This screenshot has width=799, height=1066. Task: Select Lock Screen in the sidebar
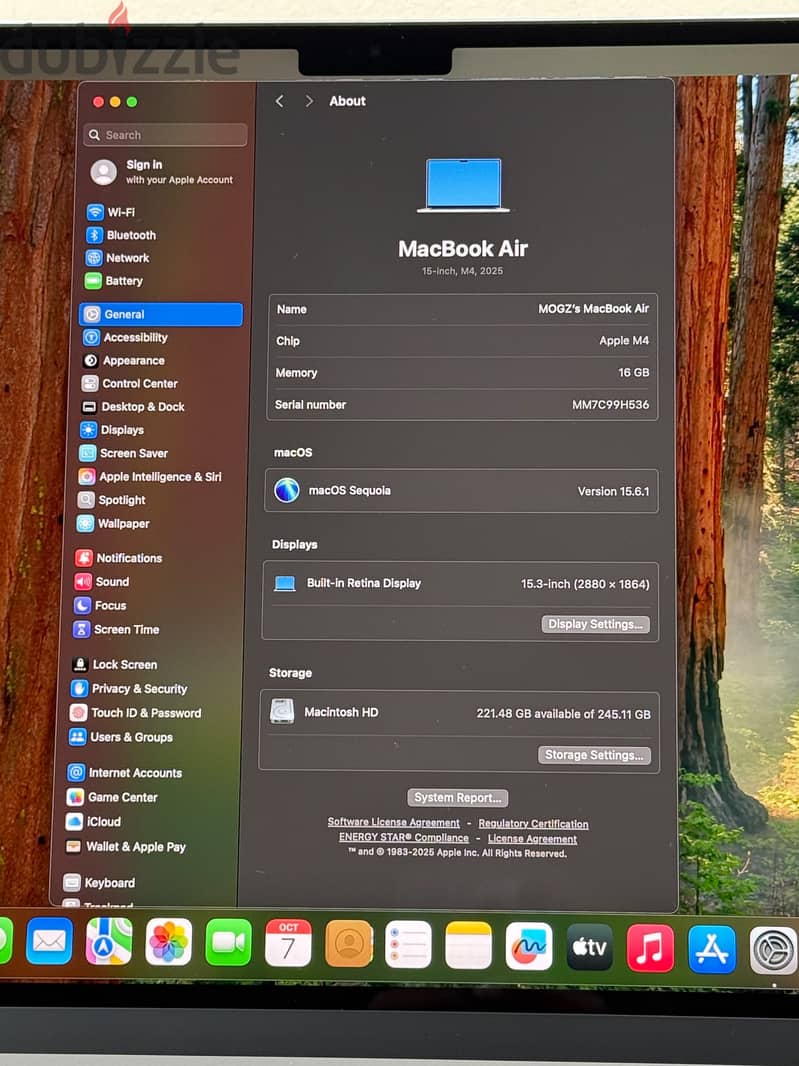114,665
